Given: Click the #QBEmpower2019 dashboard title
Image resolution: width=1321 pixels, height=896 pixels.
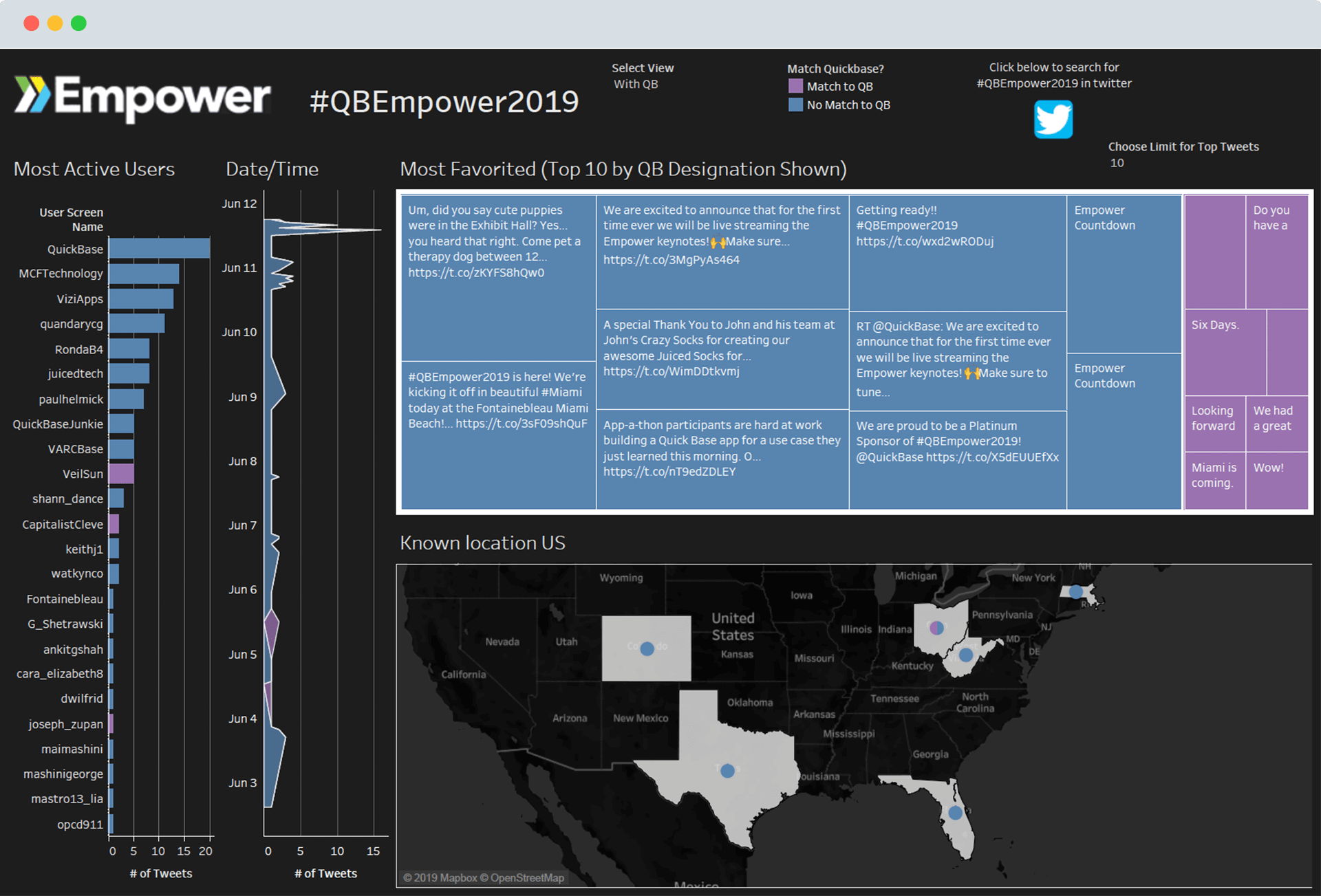Looking at the screenshot, I should coord(444,102).
